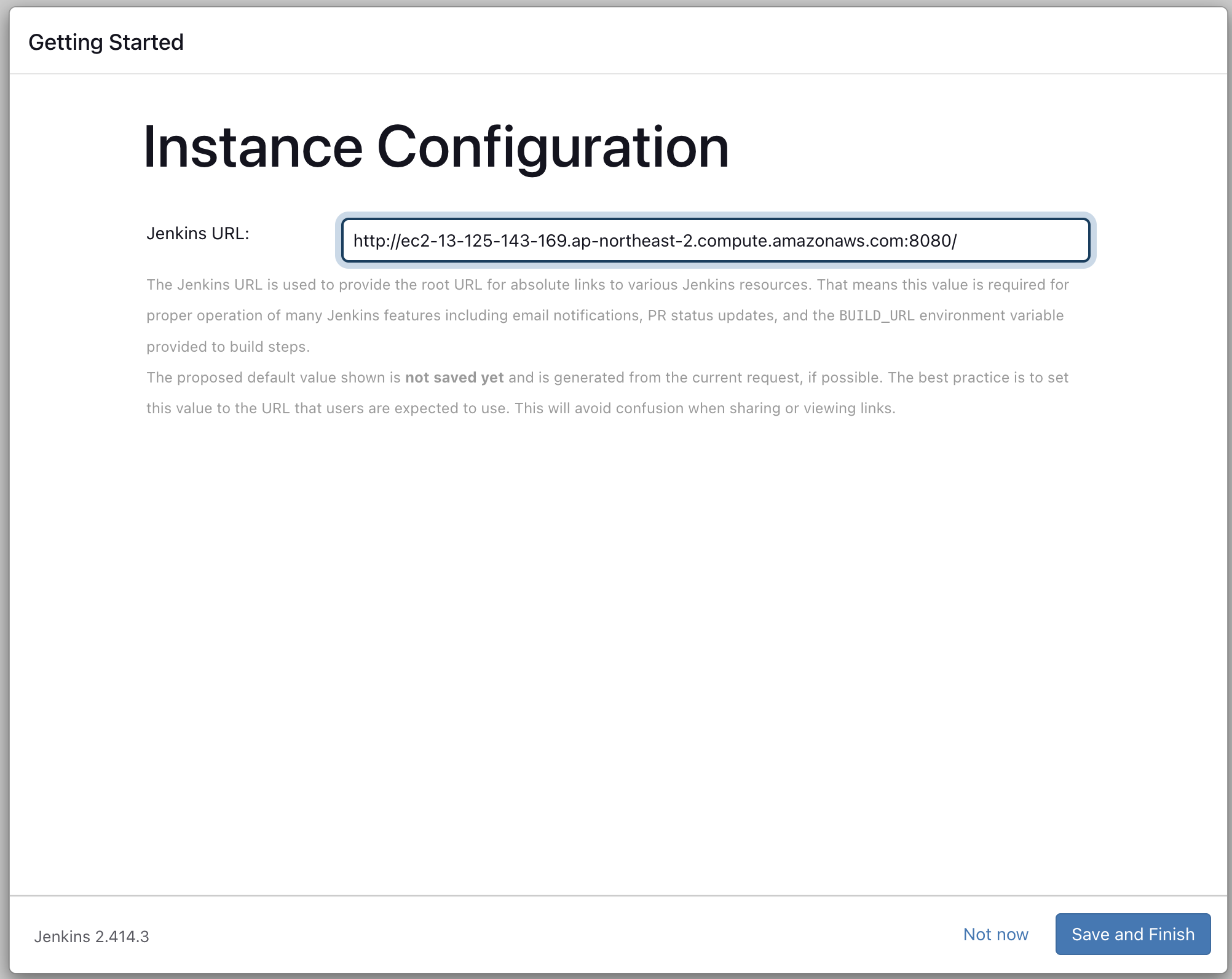Click 'PR status updates' in the description
The image size is (1232, 979).
711,315
